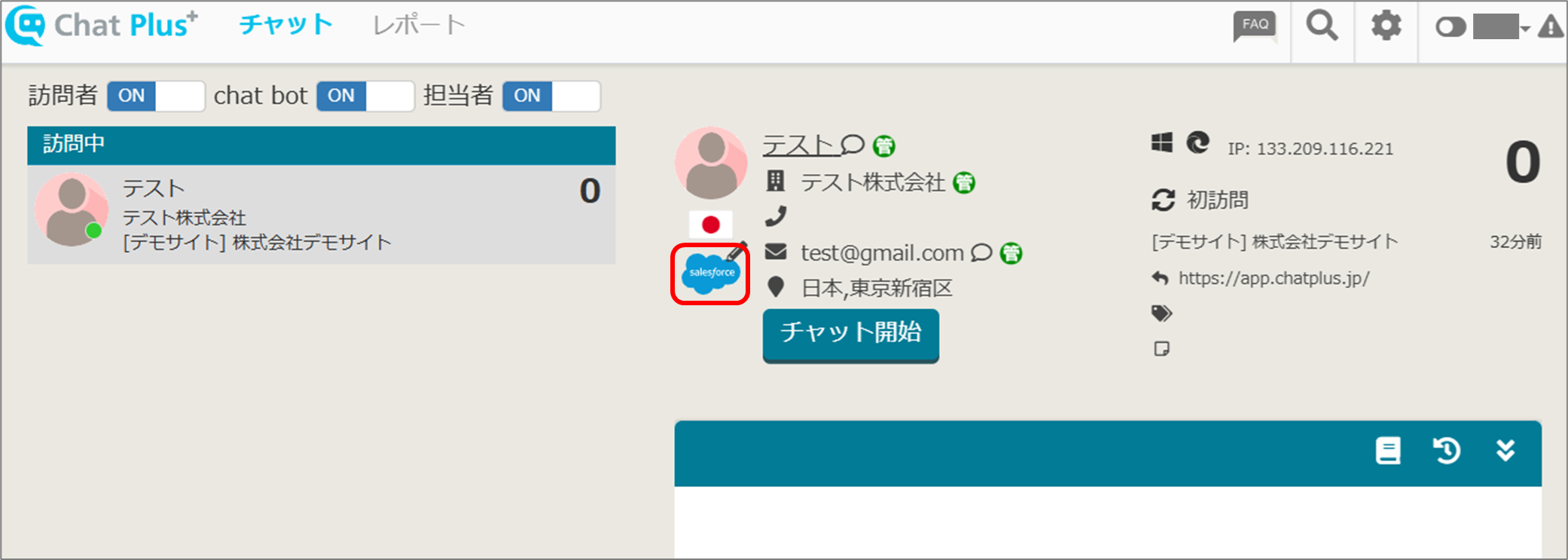Expand the account dropdown arrow
The image size is (1568, 560).
click(1525, 29)
